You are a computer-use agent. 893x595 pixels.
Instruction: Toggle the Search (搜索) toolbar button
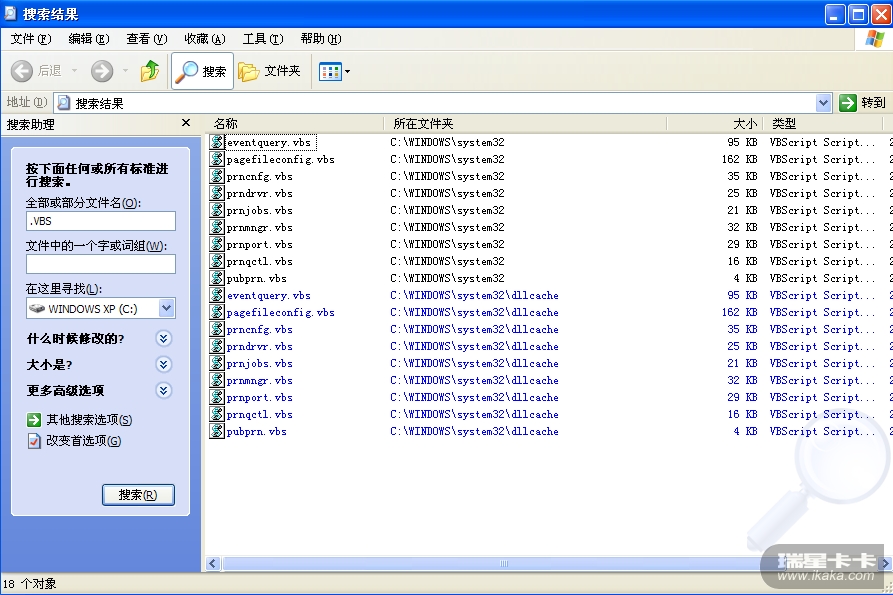(x=202, y=71)
